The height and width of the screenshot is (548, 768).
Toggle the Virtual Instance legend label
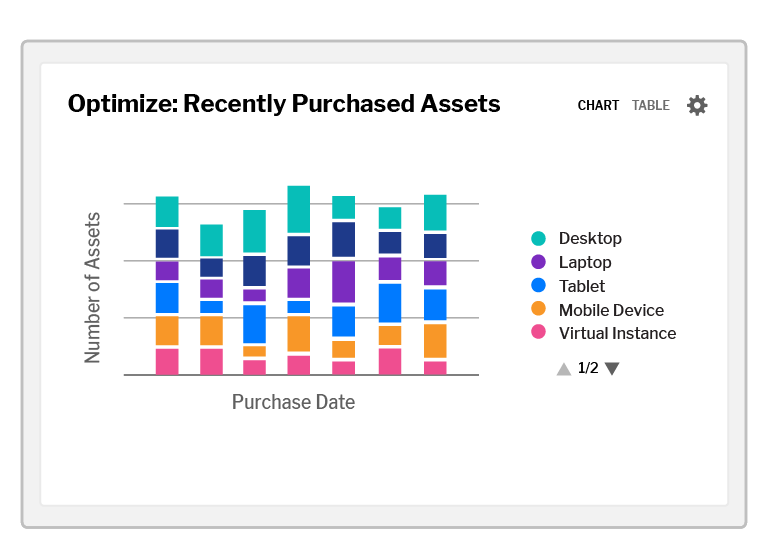pyautogui.click(x=617, y=334)
